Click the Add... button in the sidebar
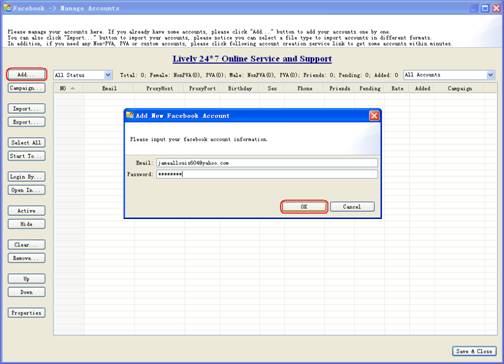 click(x=26, y=74)
